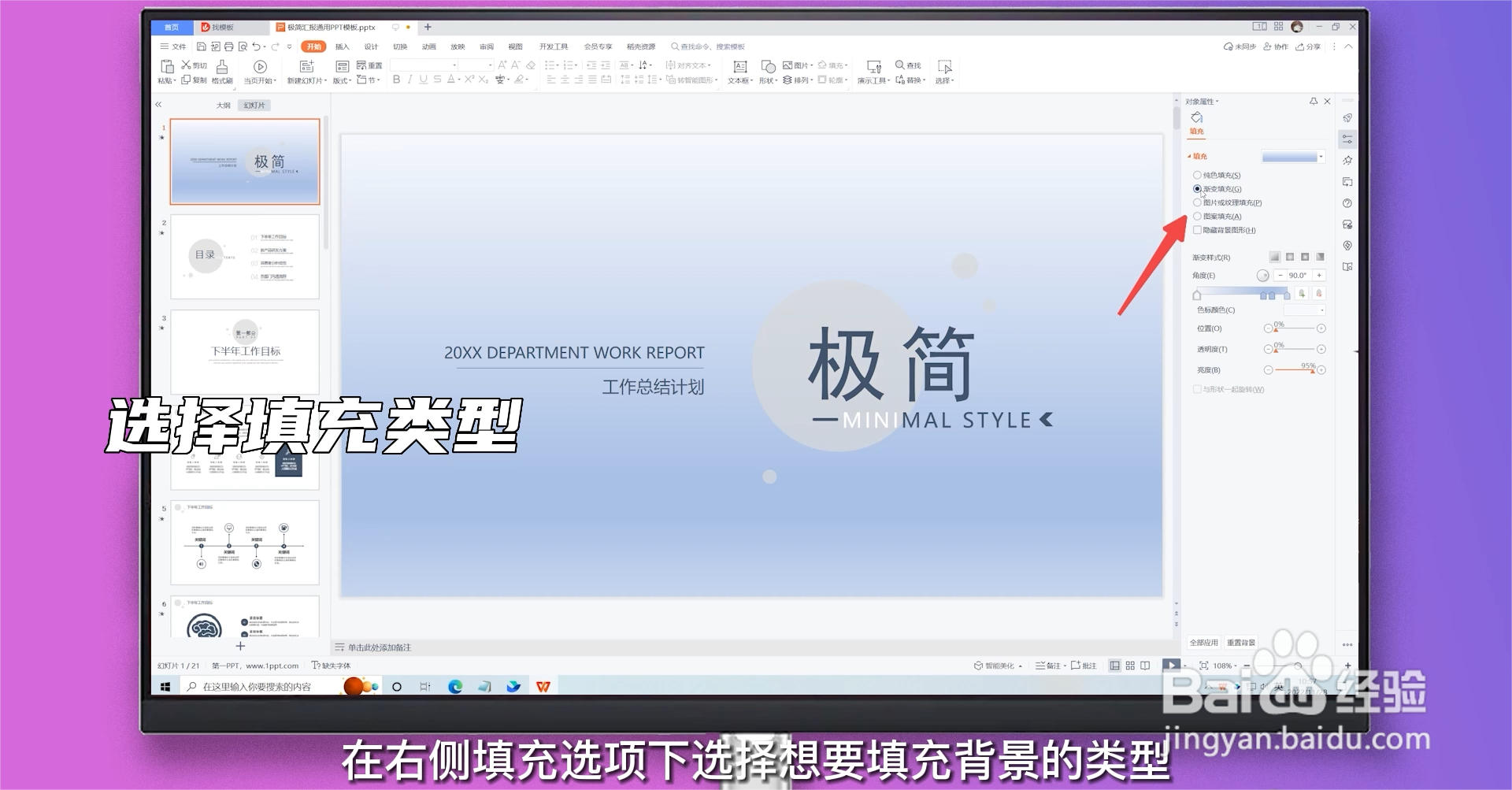Viewport: 1512px width, 790px height.
Task: Select solid fill (纯色填充) radio button
Action: [1197, 175]
